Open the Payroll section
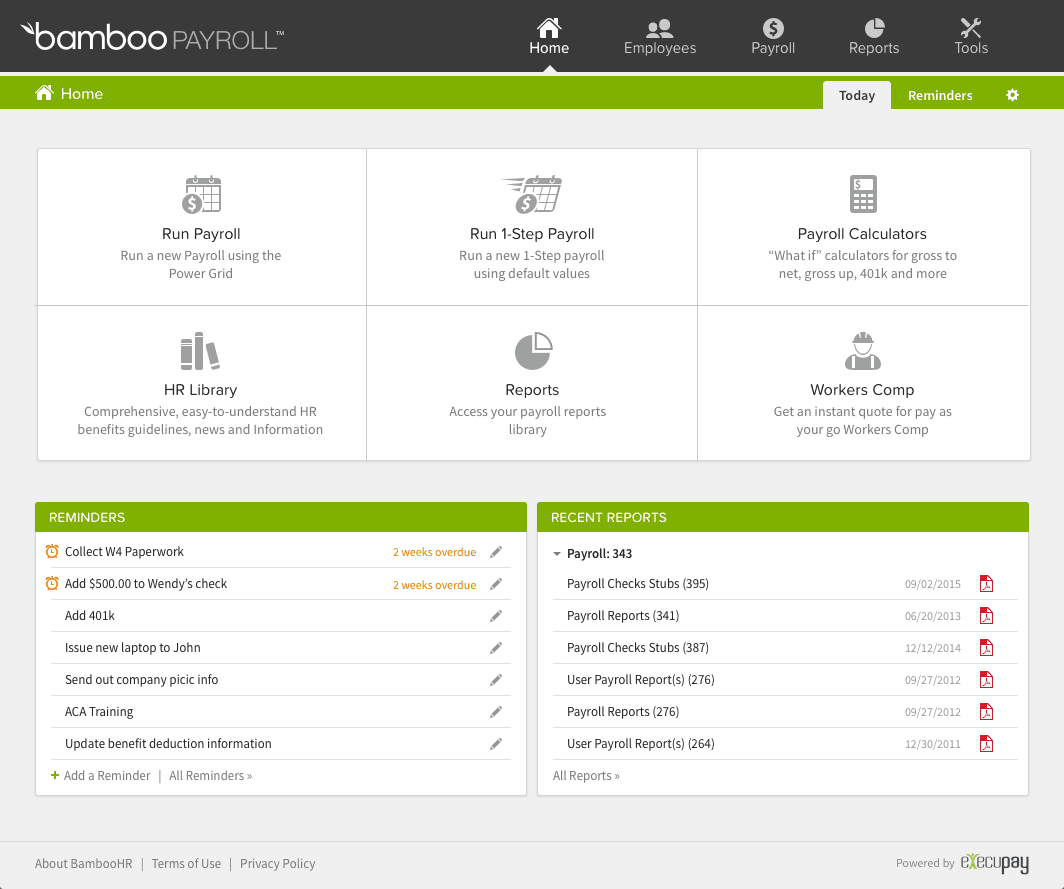The image size is (1064, 889). click(772, 36)
